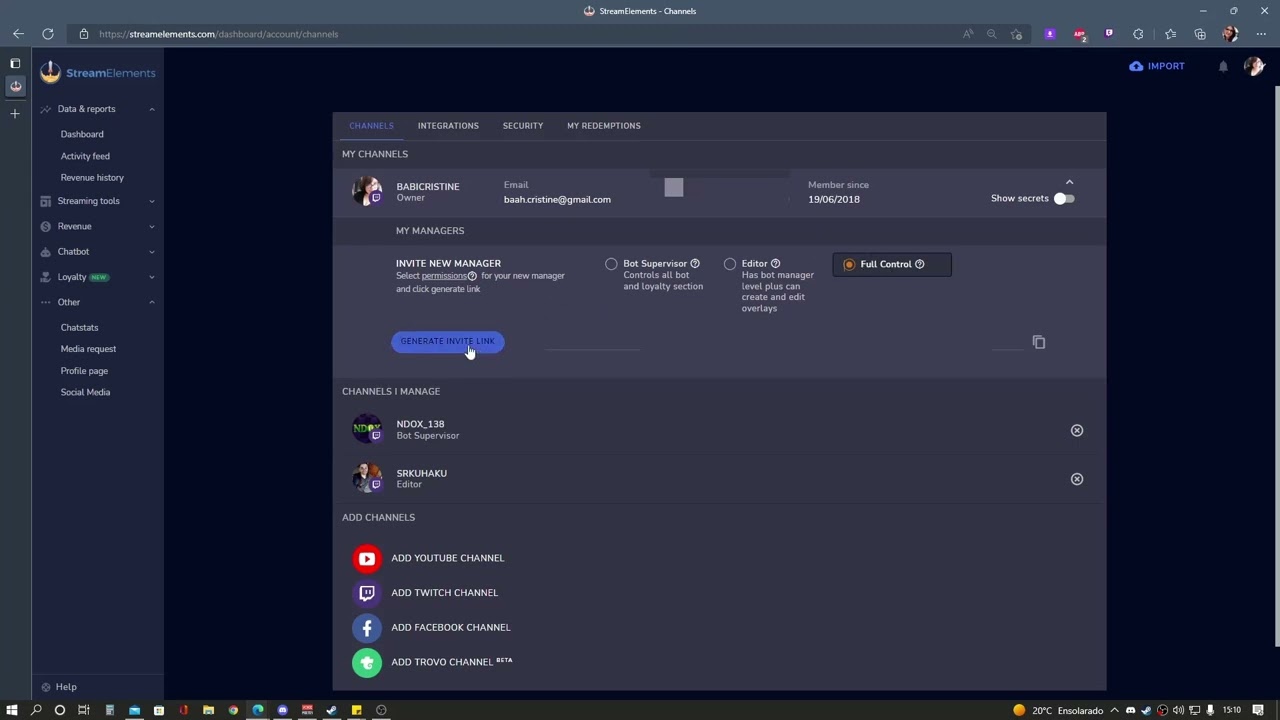
Task: Open the notifications bell
Action: pyautogui.click(x=1223, y=67)
